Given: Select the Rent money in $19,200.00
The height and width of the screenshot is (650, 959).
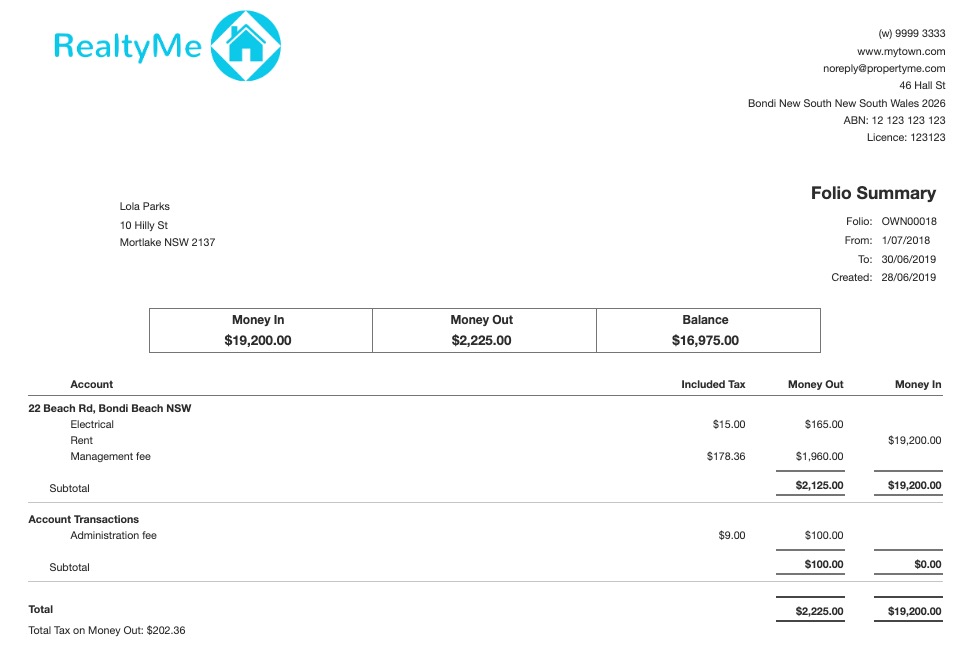Looking at the screenshot, I should pyautogui.click(x=914, y=440).
